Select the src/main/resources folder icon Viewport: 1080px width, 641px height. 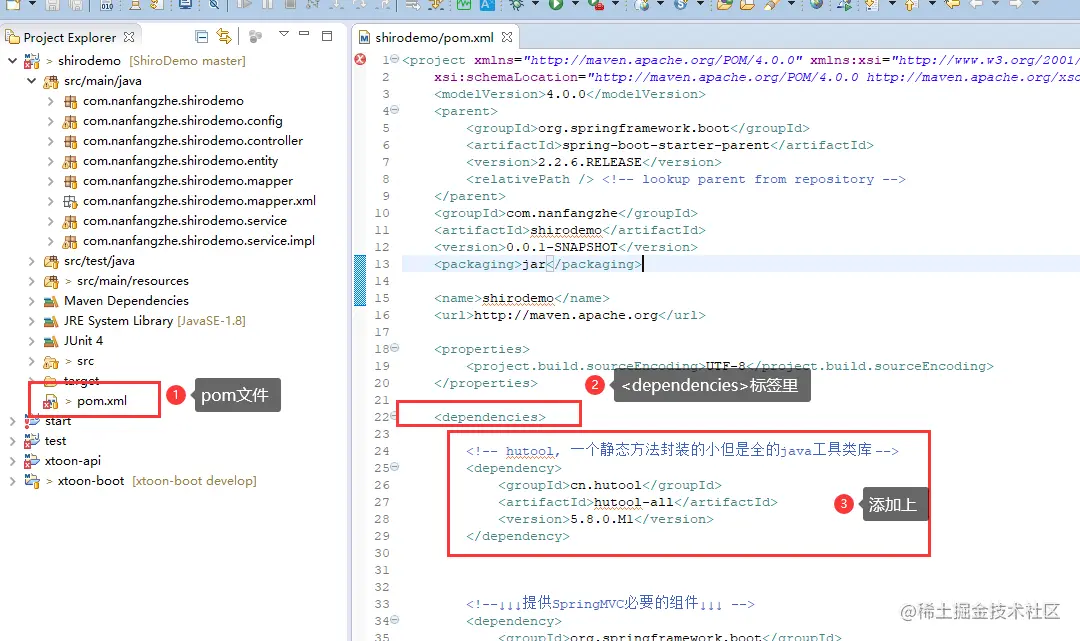point(51,281)
